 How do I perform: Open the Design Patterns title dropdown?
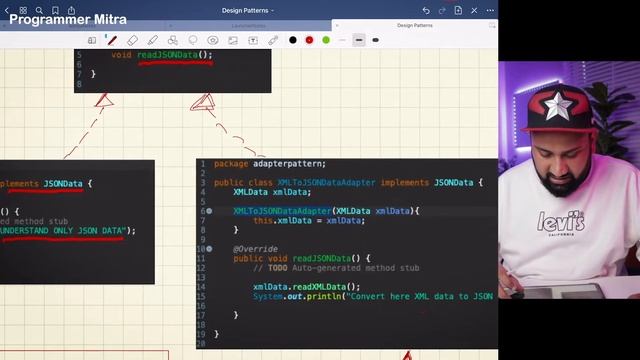coord(248,11)
